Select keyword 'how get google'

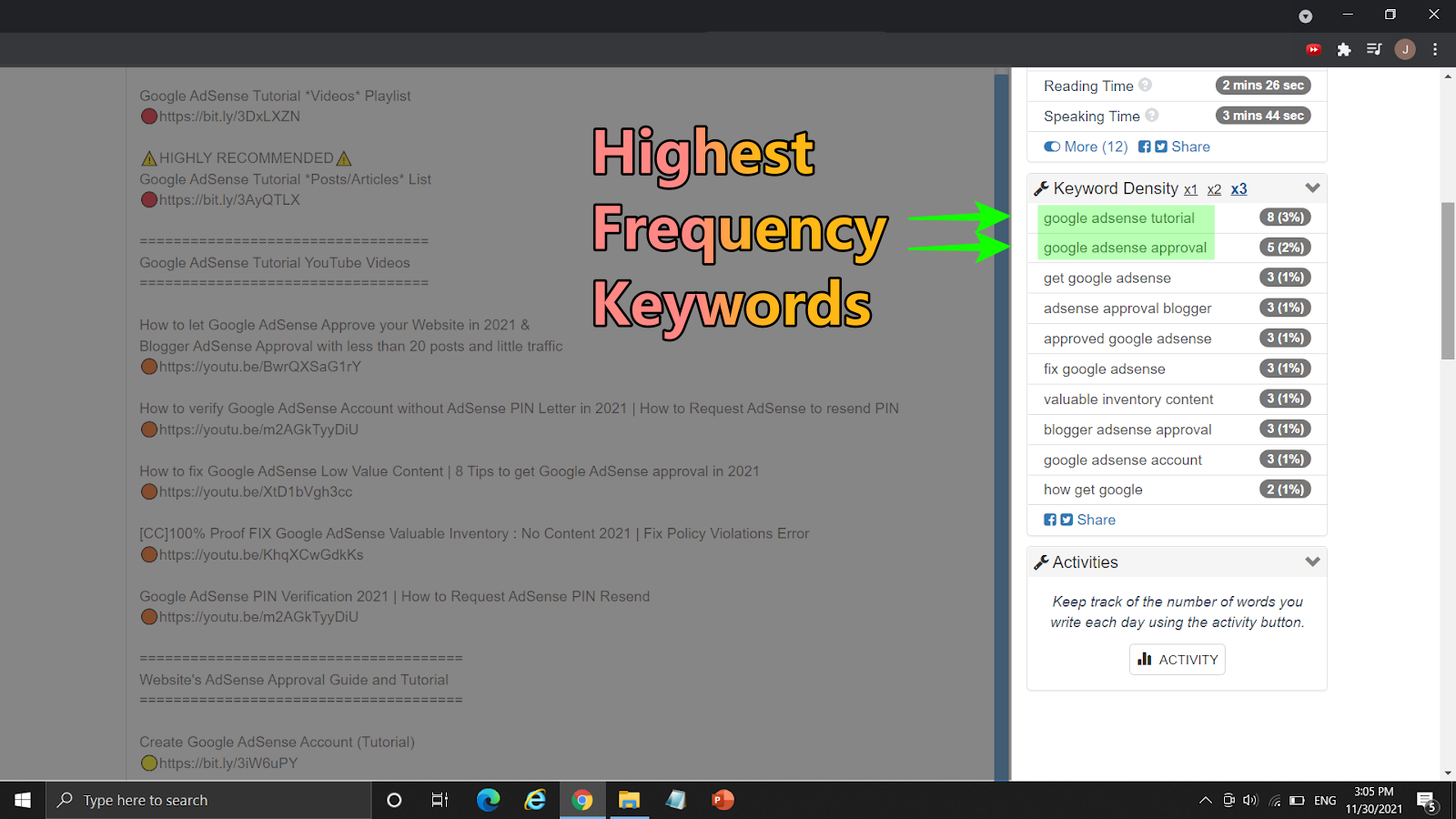(1093, 490)
